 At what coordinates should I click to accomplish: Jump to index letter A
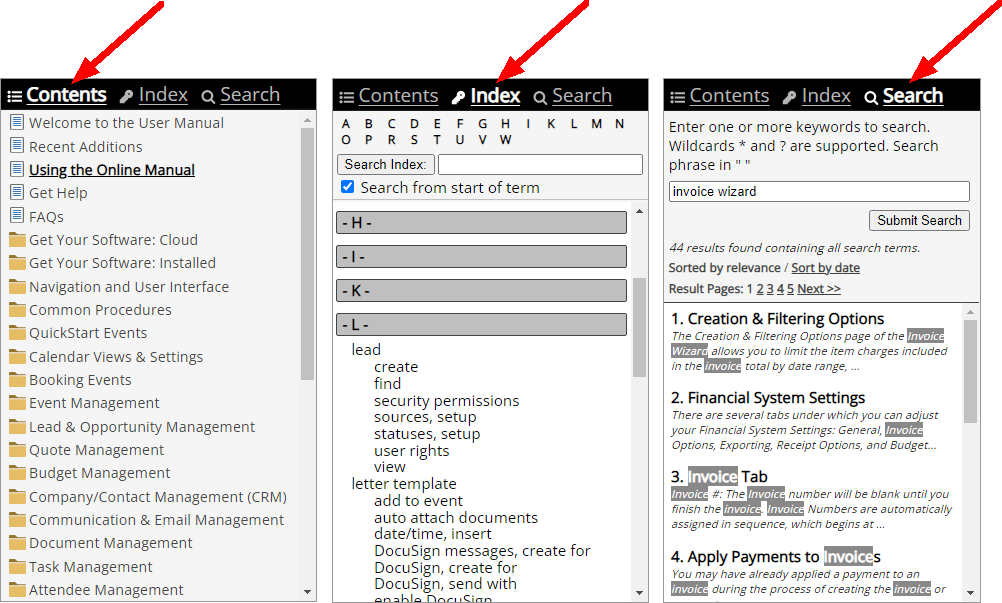tap(346, 124)
